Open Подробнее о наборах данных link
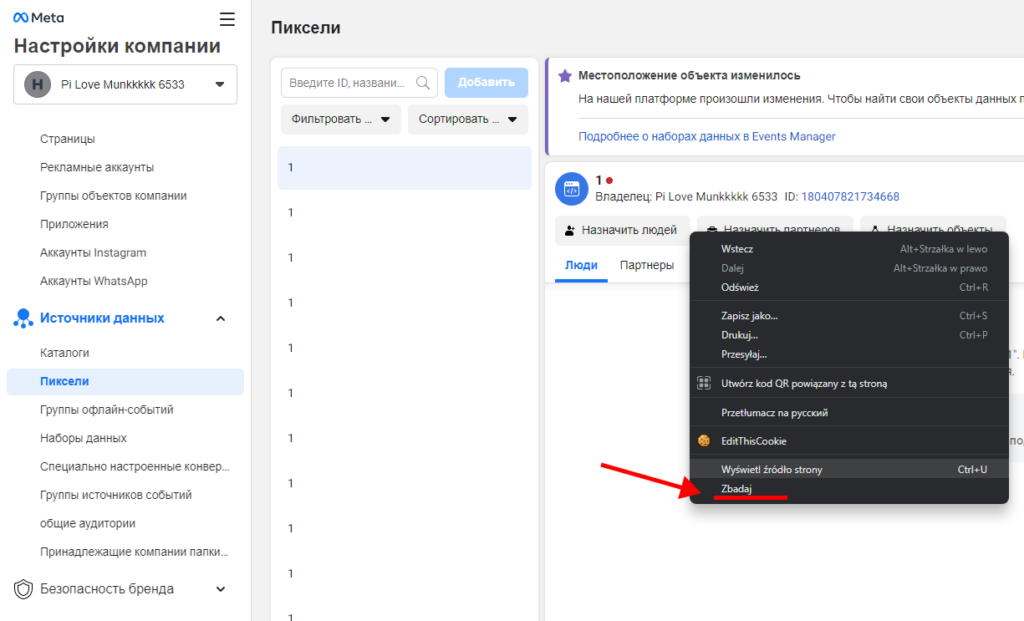Image resolution: width=1024 pixels, height=621 pixels. tap(706, 136)
